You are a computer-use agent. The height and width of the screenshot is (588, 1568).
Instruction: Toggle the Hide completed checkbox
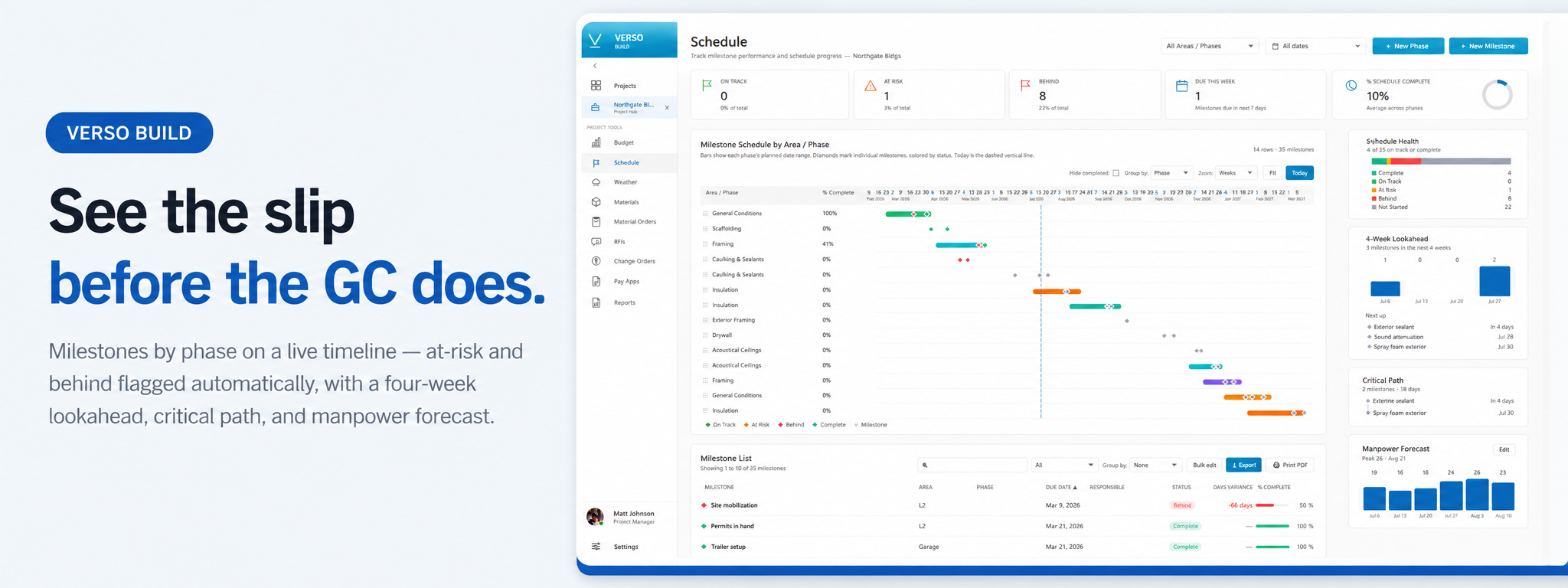point(1116,173)
